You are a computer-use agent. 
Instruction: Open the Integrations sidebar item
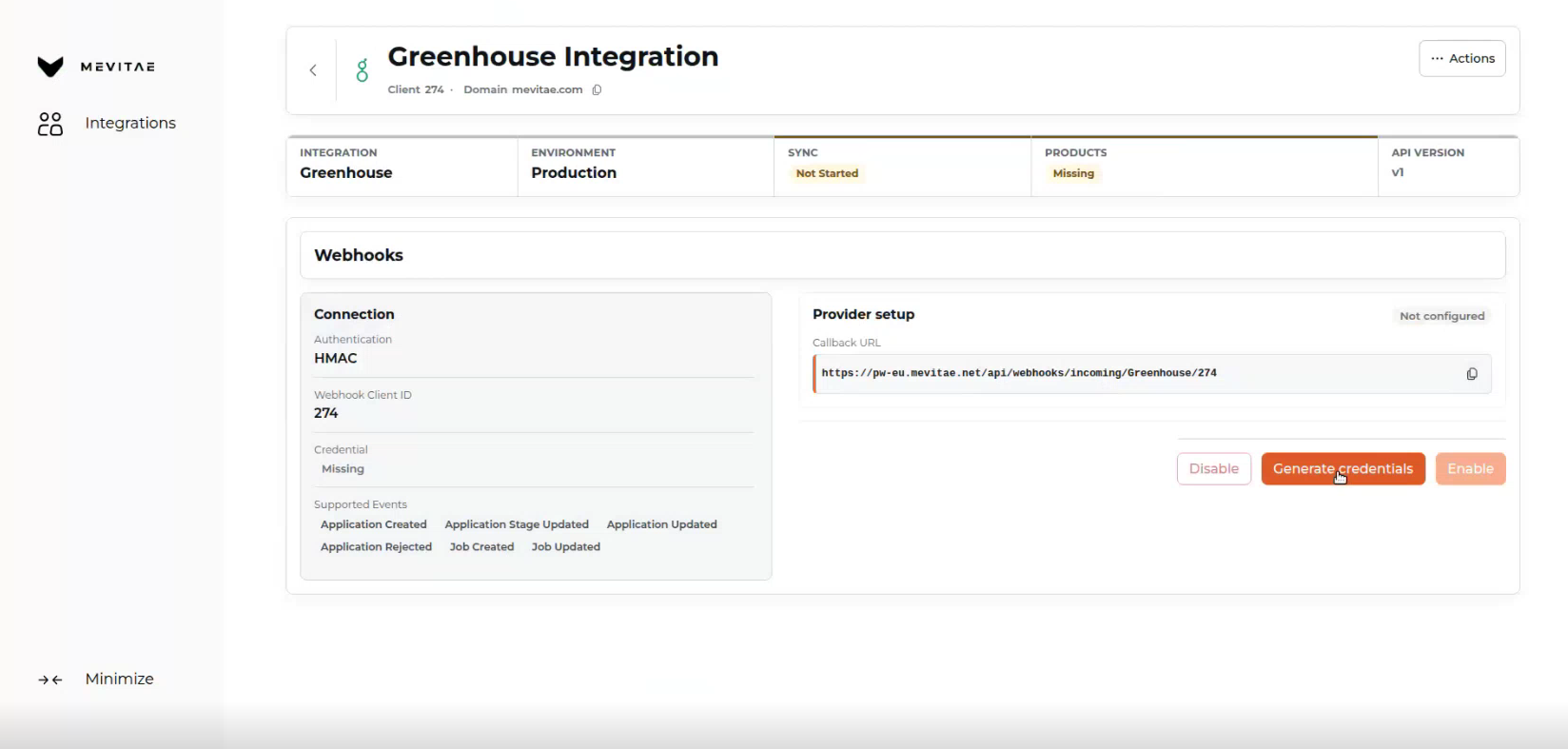[x=107, y=123]
